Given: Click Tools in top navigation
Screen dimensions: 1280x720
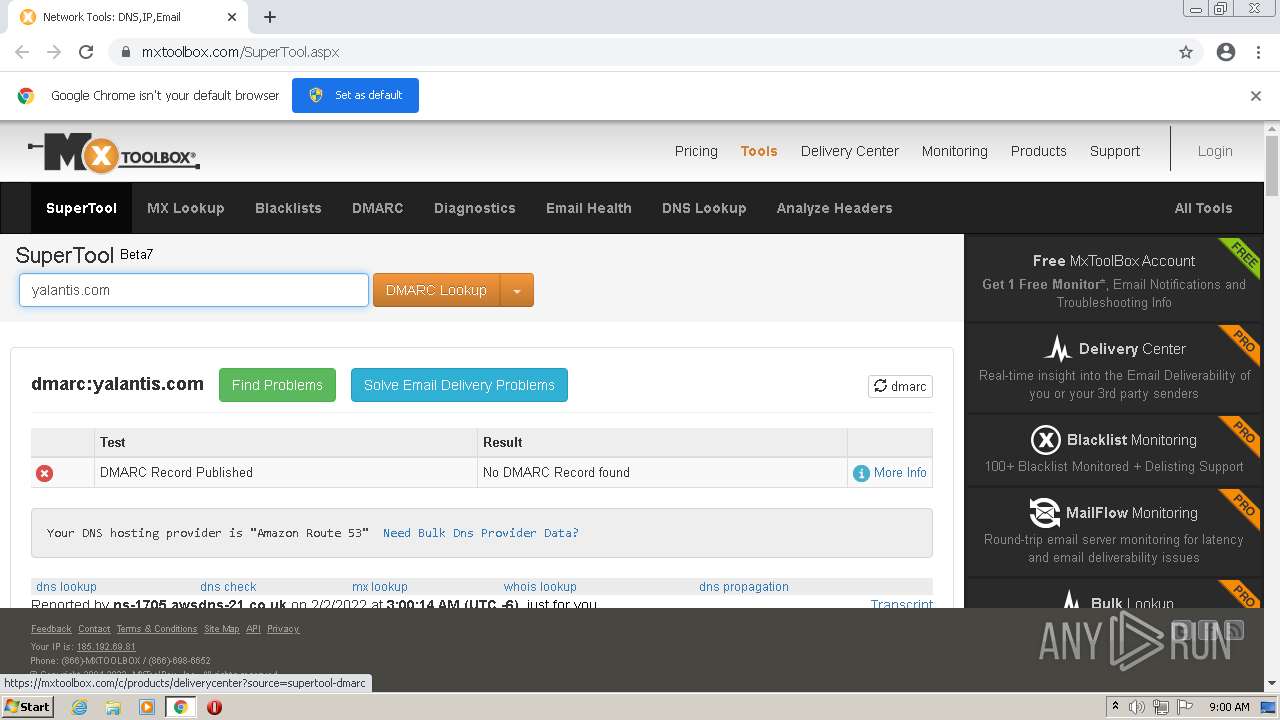Looking at the screenshot, I should click(759, 151).
